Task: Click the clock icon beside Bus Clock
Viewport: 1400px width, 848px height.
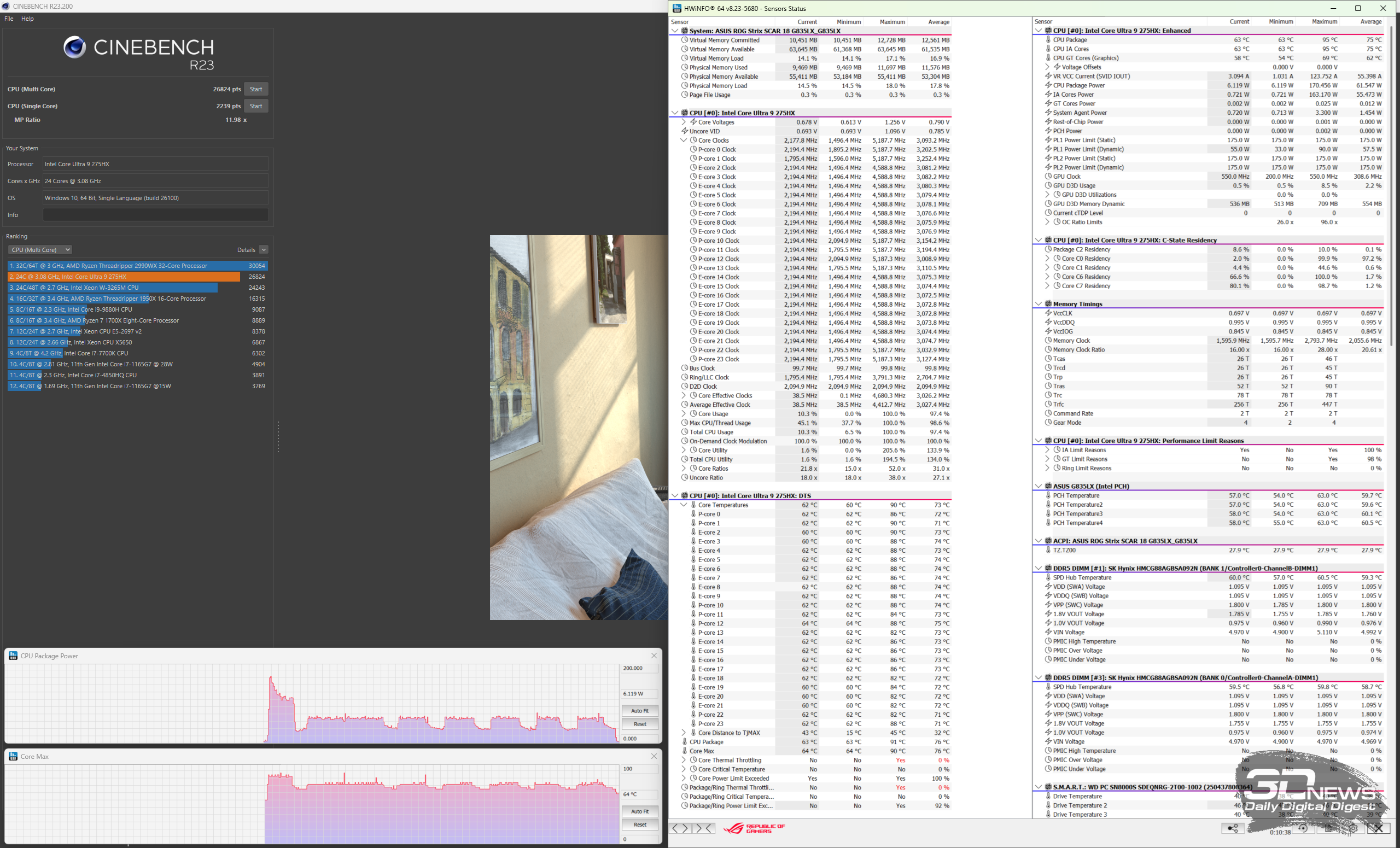Action: [x=685, y=368]
